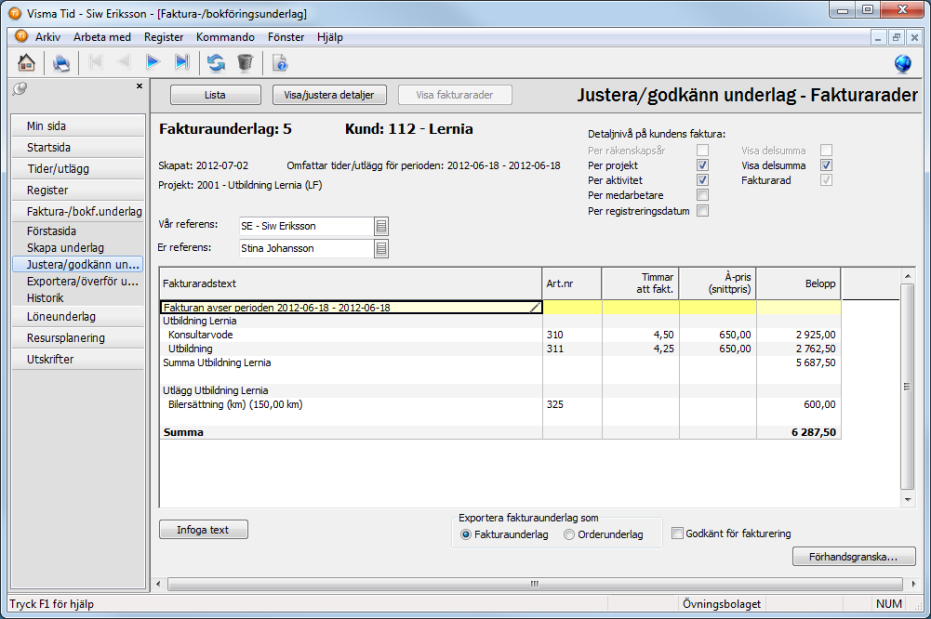This screenshot has height=619, width=931.
Task: Toggle the Per aktivitet checkbox
Action: point(702,180)
